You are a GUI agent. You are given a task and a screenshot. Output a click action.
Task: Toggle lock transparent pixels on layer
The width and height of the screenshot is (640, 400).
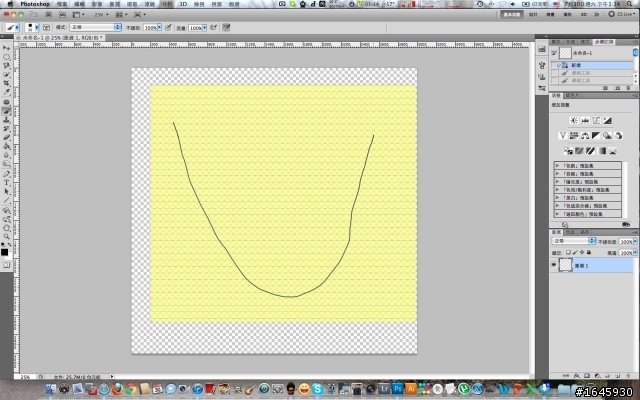point(568,253)
